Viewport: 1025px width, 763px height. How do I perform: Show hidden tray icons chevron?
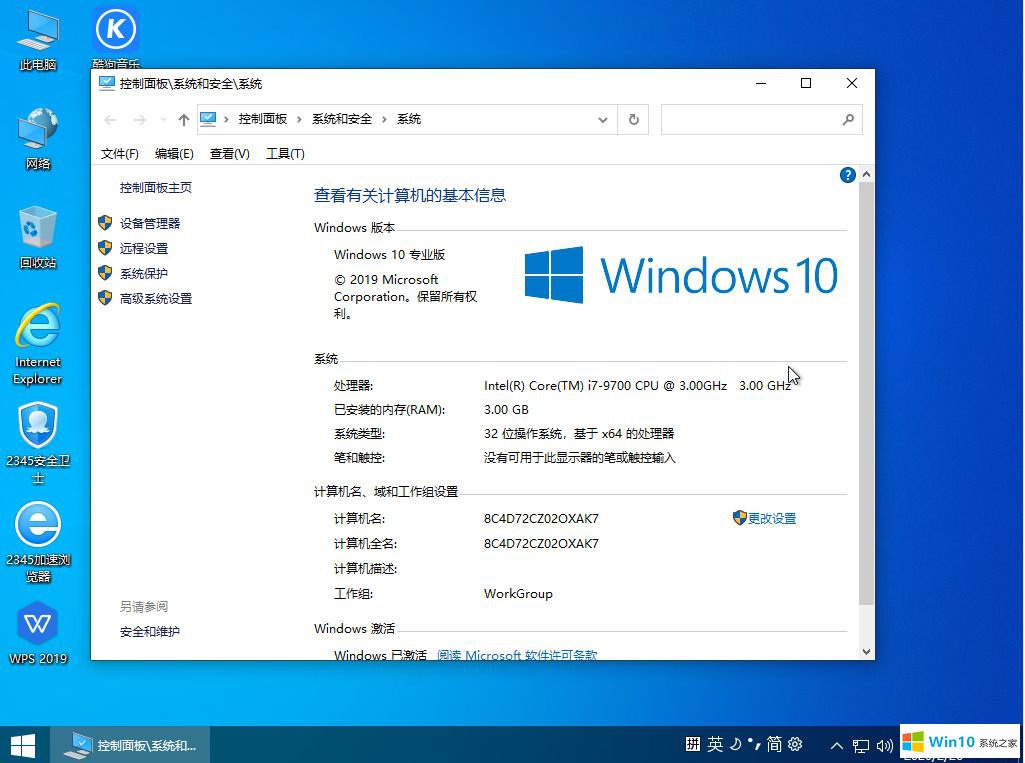pyautogui.click(x=836, y=745)
